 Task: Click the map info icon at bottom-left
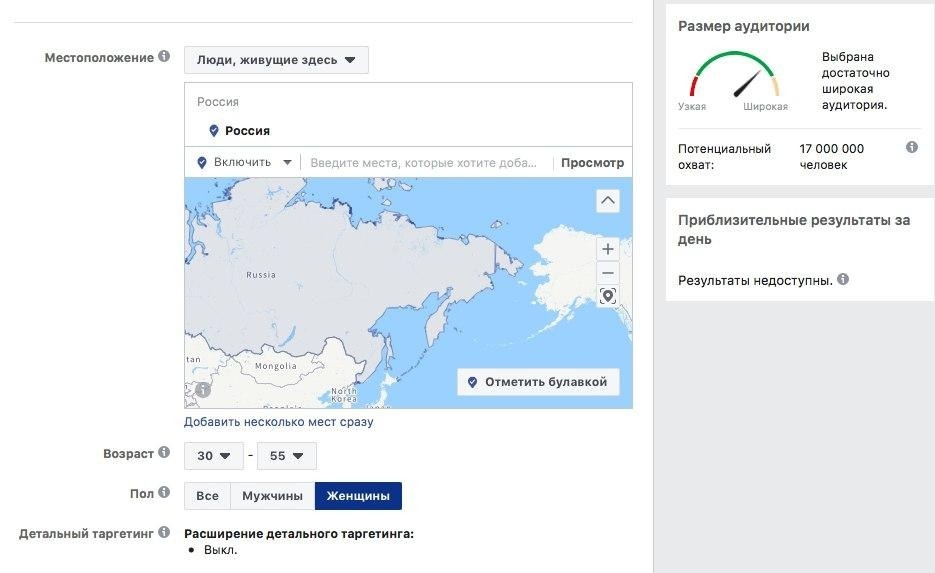(x=203, y=390)
